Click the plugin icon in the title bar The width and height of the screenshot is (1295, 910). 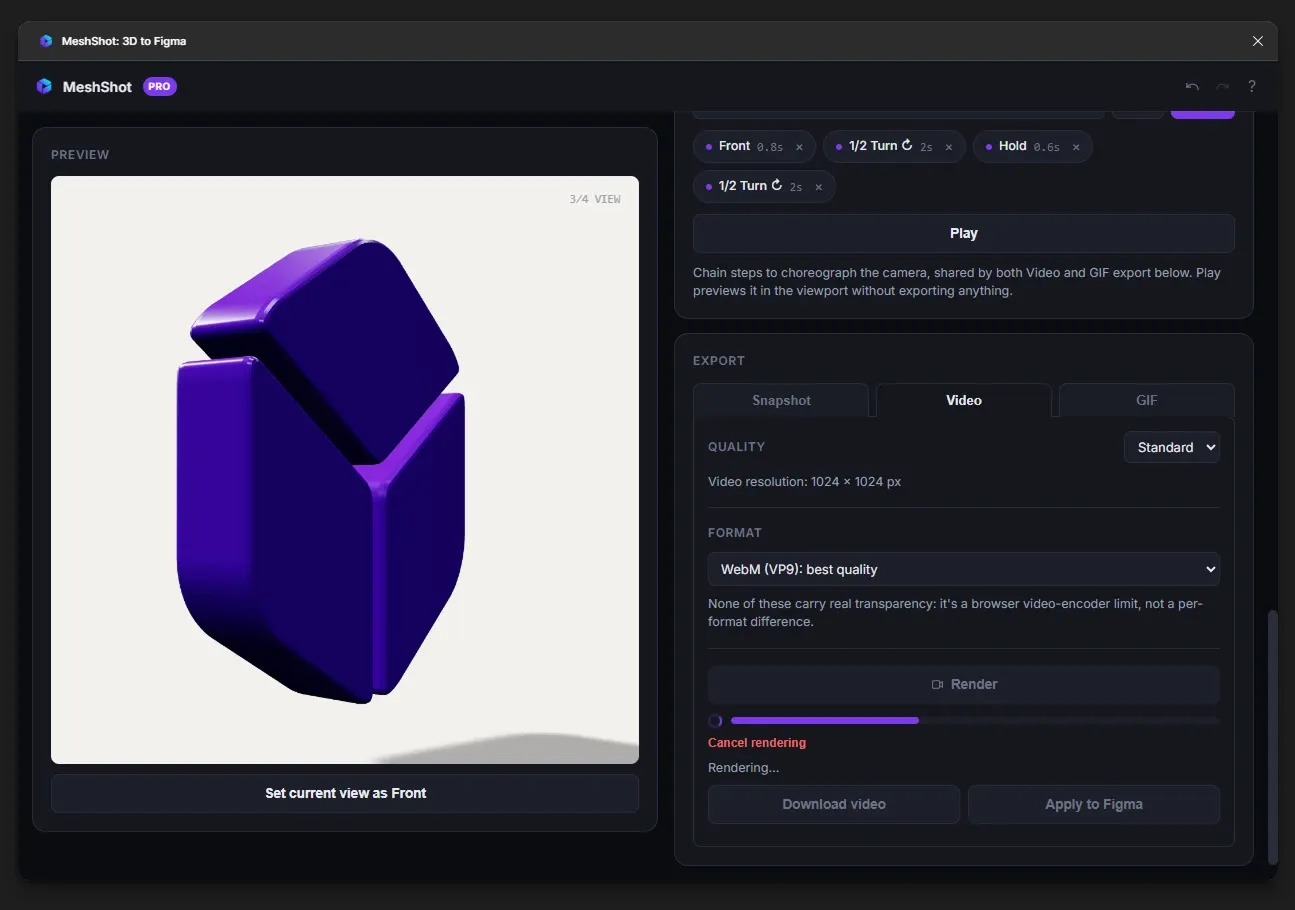point(46,41)
